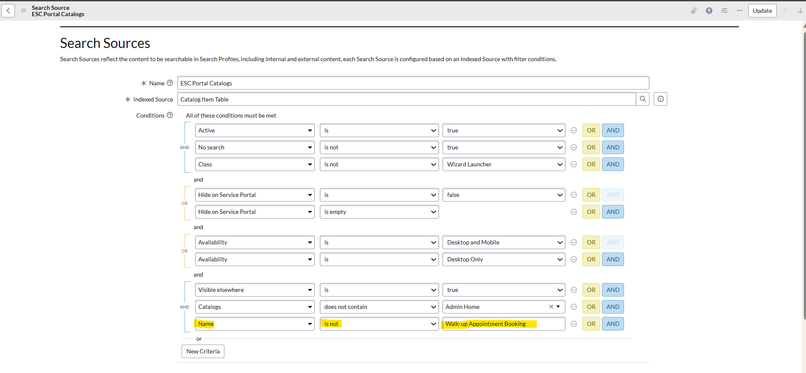Open the Catalogs field dropdown
Viewport: 806px width, 373px height.
(x=255, y=307)
